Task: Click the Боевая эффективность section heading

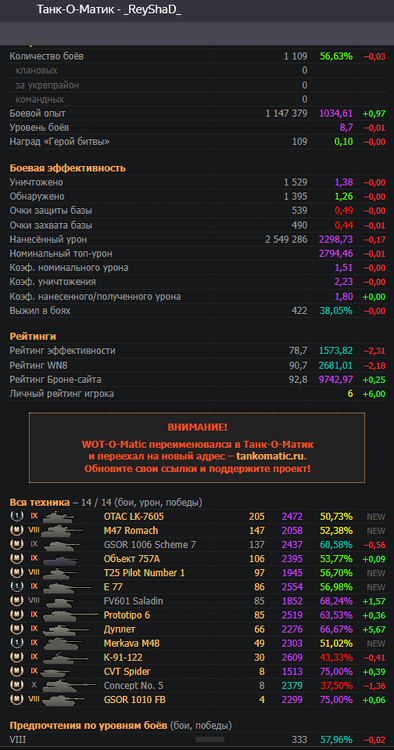Action: [67, 168]
